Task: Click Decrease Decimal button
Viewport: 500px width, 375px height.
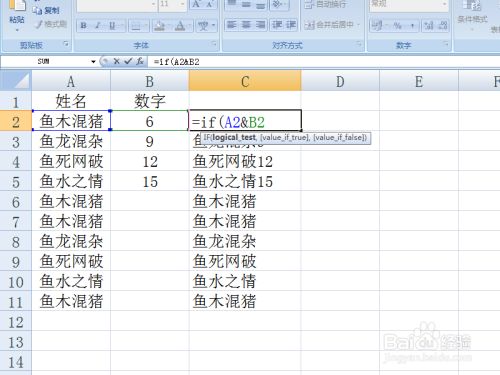Action: point(443,25)
